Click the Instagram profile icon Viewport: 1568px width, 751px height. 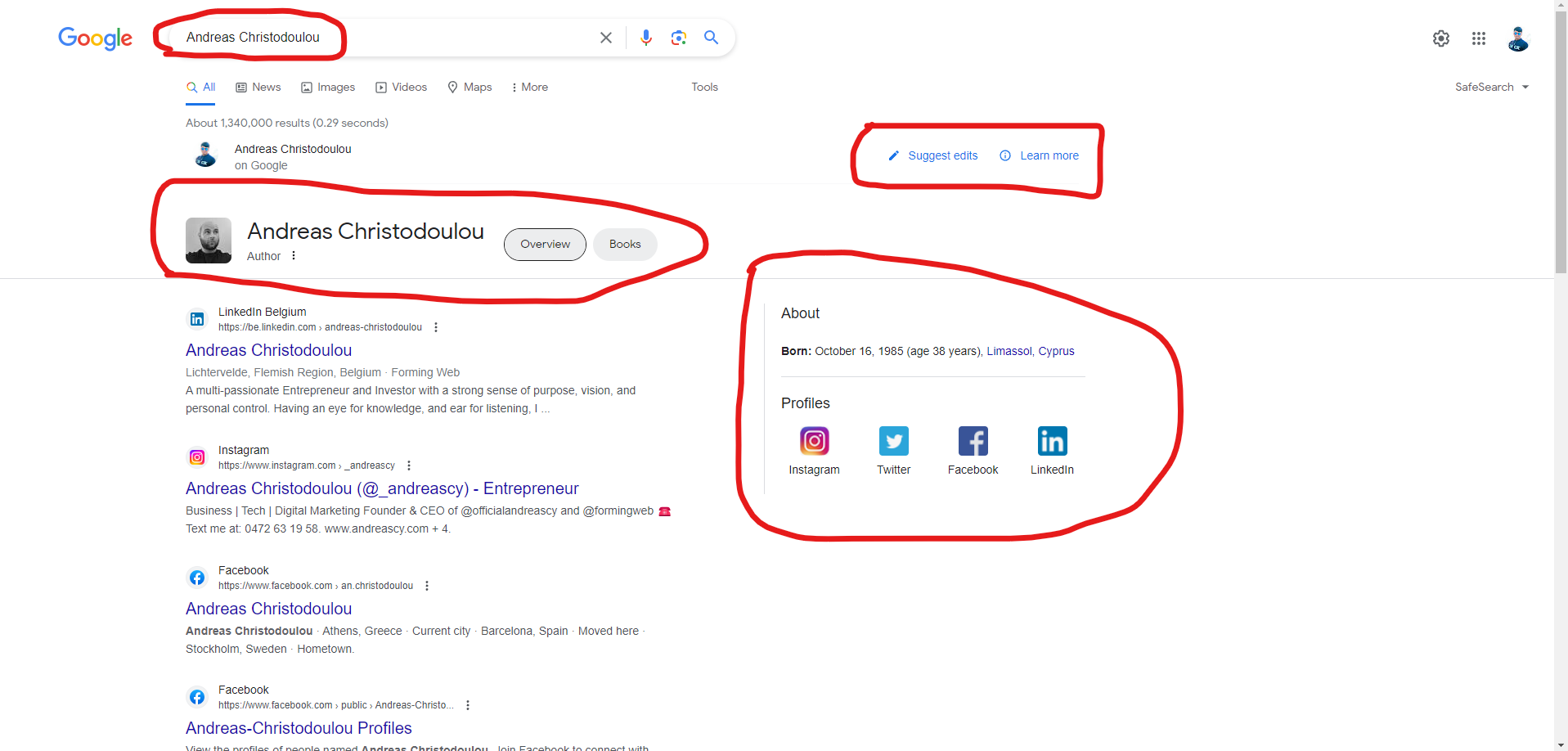(815, 441)
